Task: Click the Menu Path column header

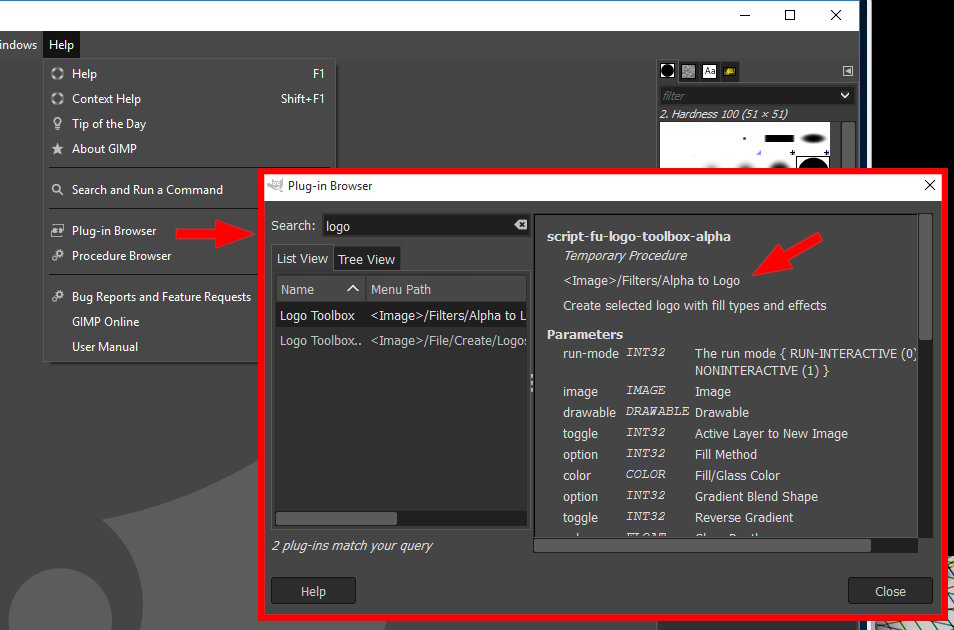Action: [447, 289]
